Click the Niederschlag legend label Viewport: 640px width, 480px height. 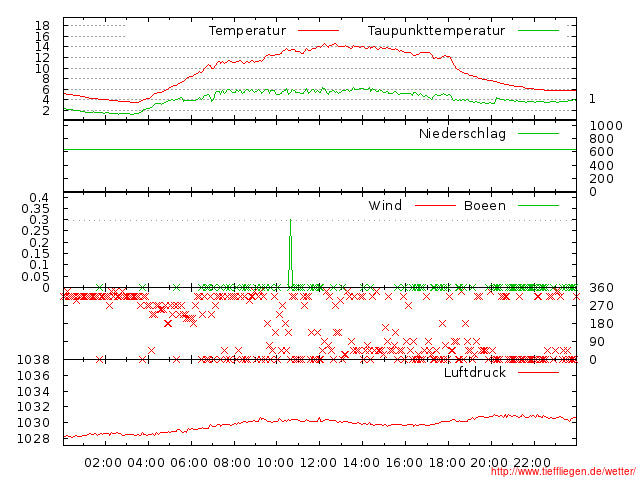(x=462, y=134)
